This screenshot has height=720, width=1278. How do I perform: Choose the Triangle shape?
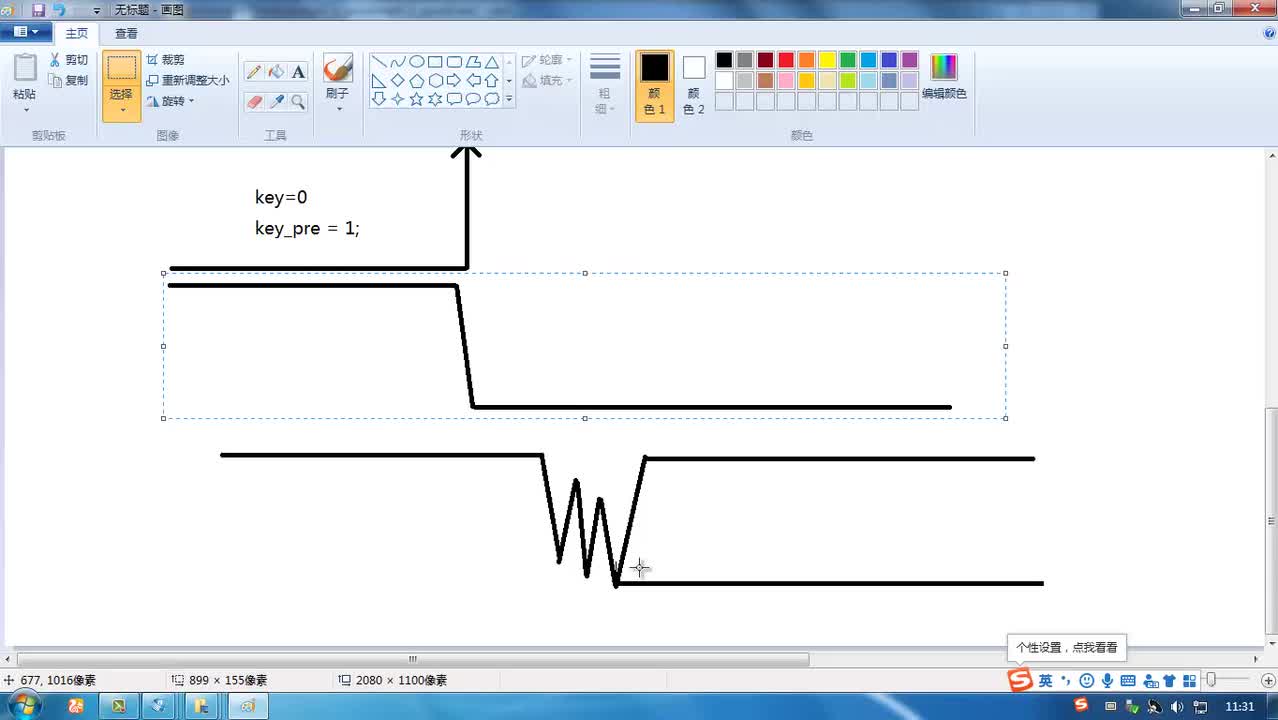[x=492, y=62]
